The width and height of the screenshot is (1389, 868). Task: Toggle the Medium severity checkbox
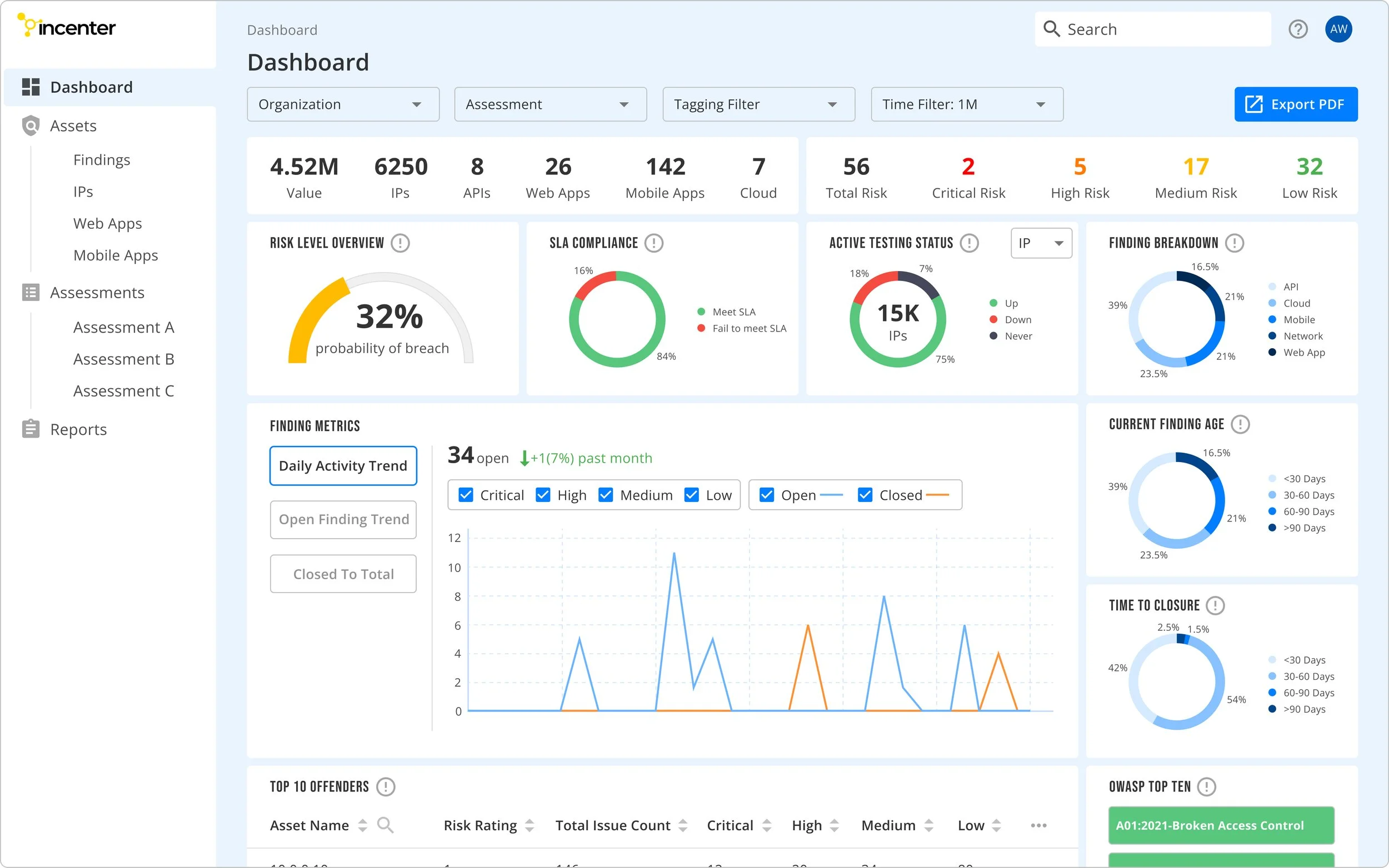click(x=606, y=495)
